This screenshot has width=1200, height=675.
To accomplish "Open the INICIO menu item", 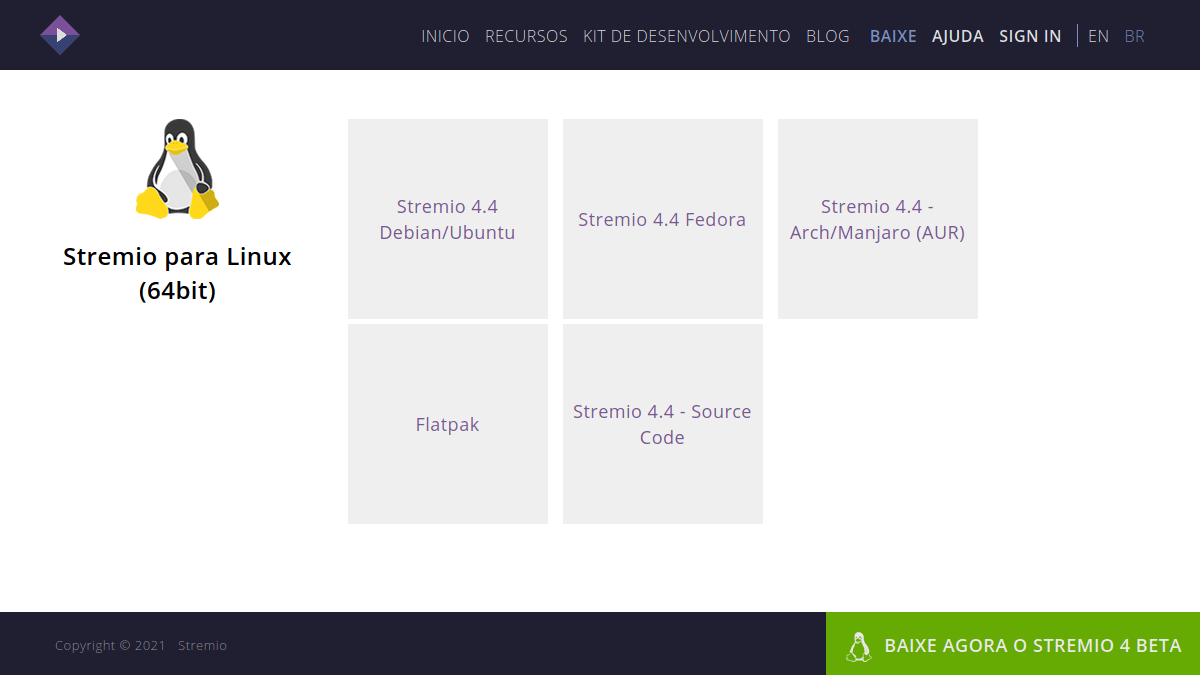I will [445, 36].
